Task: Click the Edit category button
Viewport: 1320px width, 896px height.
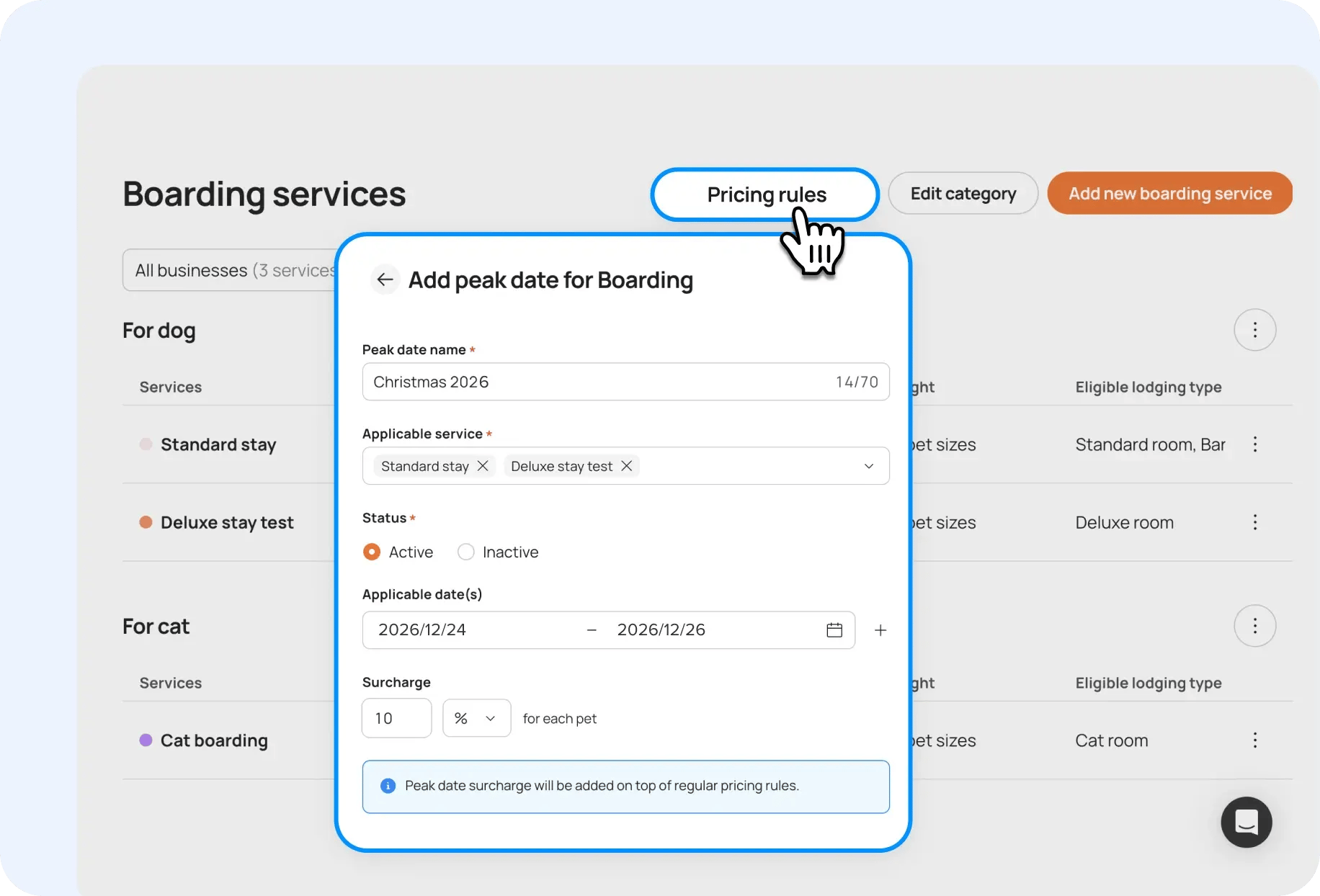Action: tap(963, 193)
